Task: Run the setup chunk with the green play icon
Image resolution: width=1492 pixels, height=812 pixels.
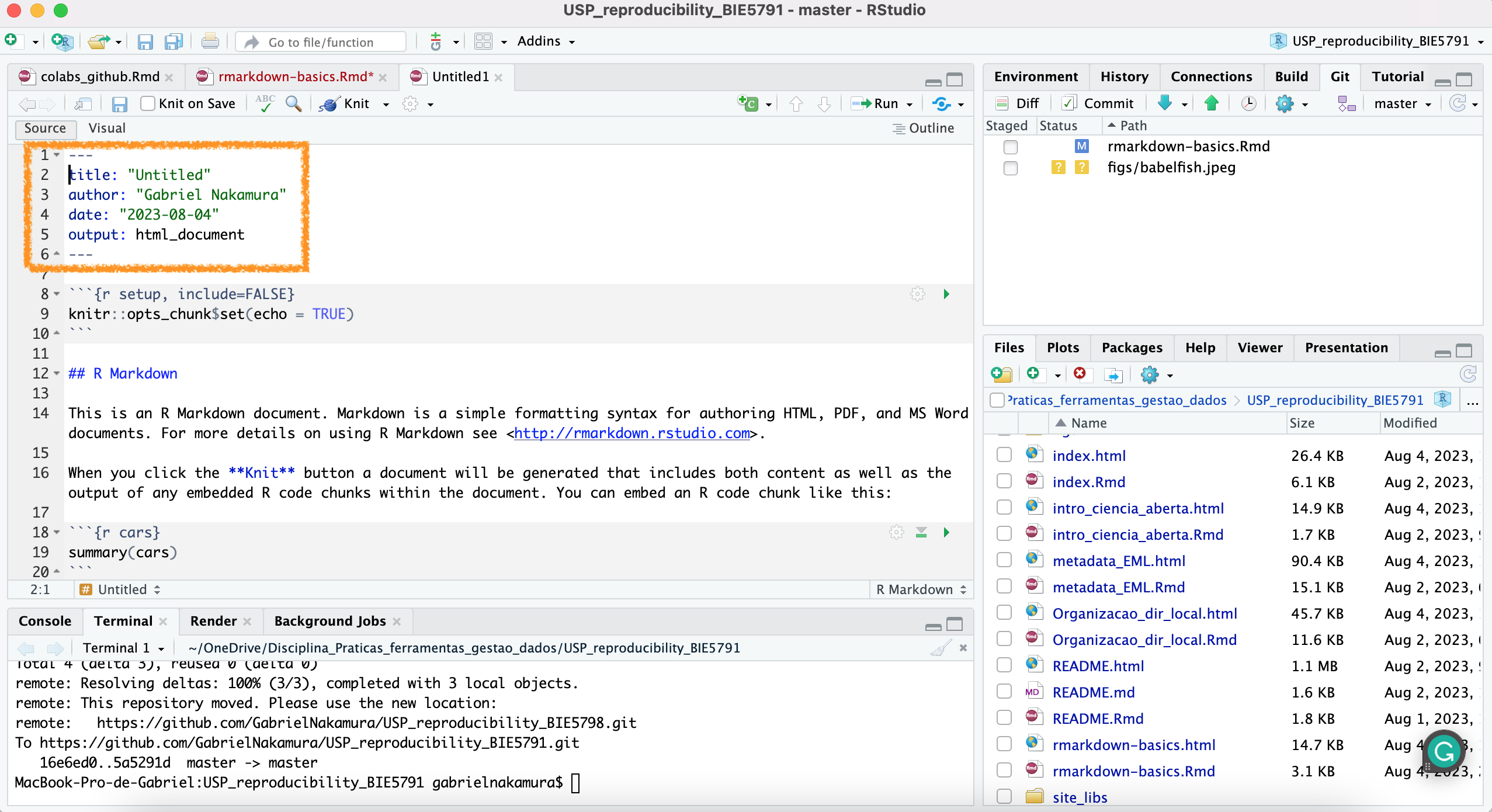Action: tap(946, 294)
